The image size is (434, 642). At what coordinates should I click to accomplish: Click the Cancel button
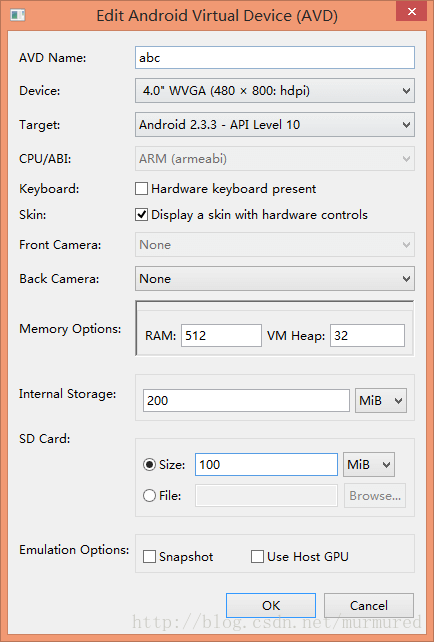(369, 605)
